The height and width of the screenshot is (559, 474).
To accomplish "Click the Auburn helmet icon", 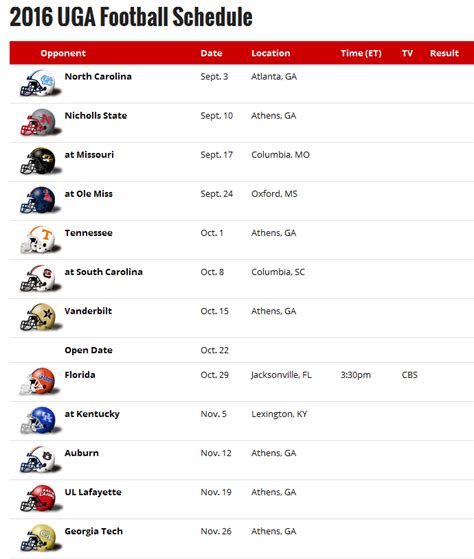I will [40, 460].
